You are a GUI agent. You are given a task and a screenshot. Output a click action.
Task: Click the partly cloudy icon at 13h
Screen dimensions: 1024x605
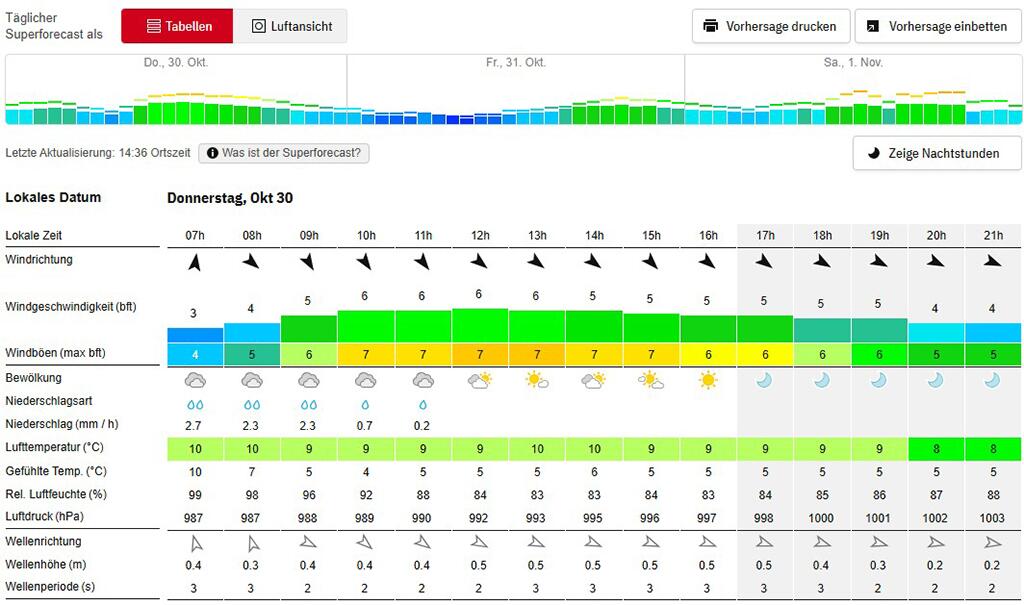point(537,380)
